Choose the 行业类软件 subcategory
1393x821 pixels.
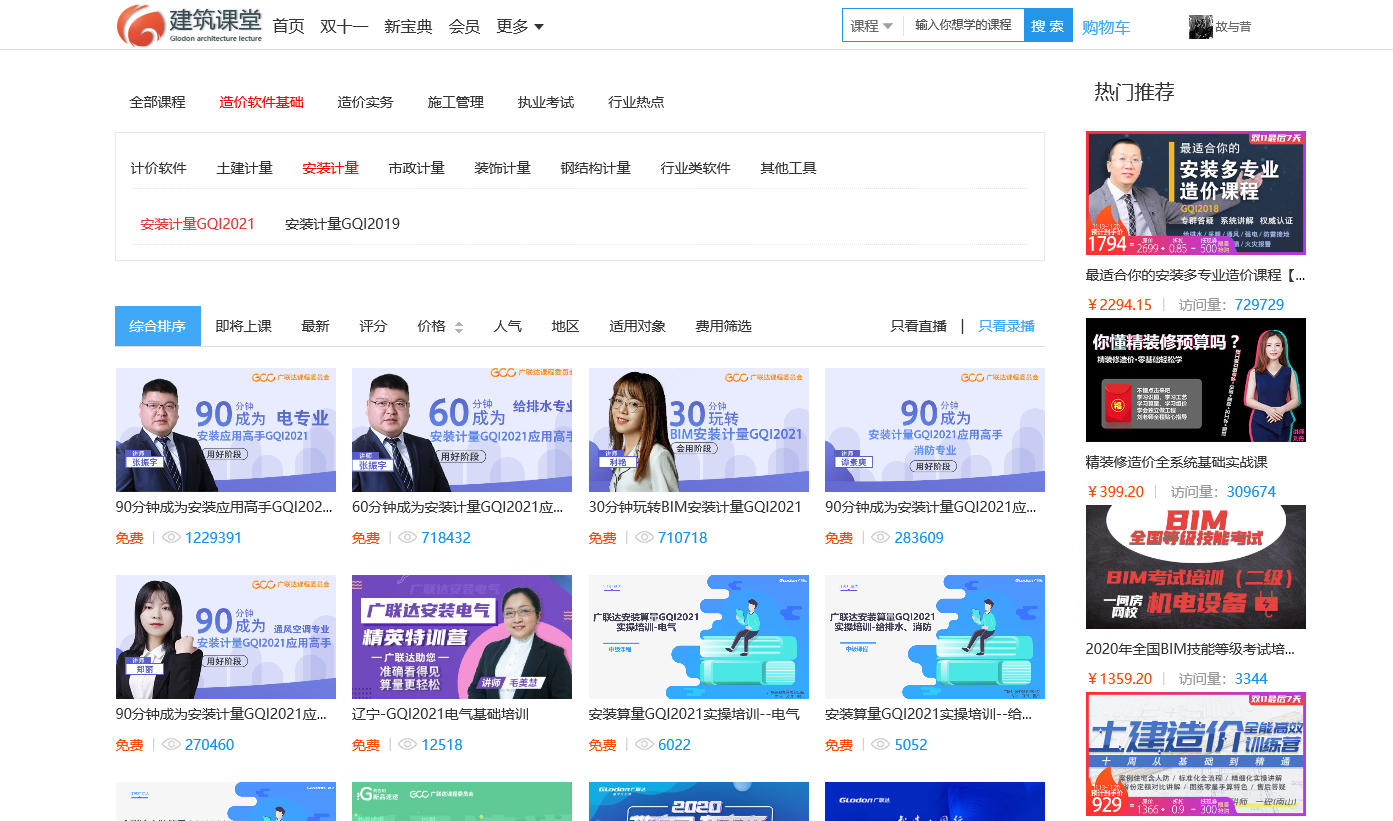[x=695, y=168]
